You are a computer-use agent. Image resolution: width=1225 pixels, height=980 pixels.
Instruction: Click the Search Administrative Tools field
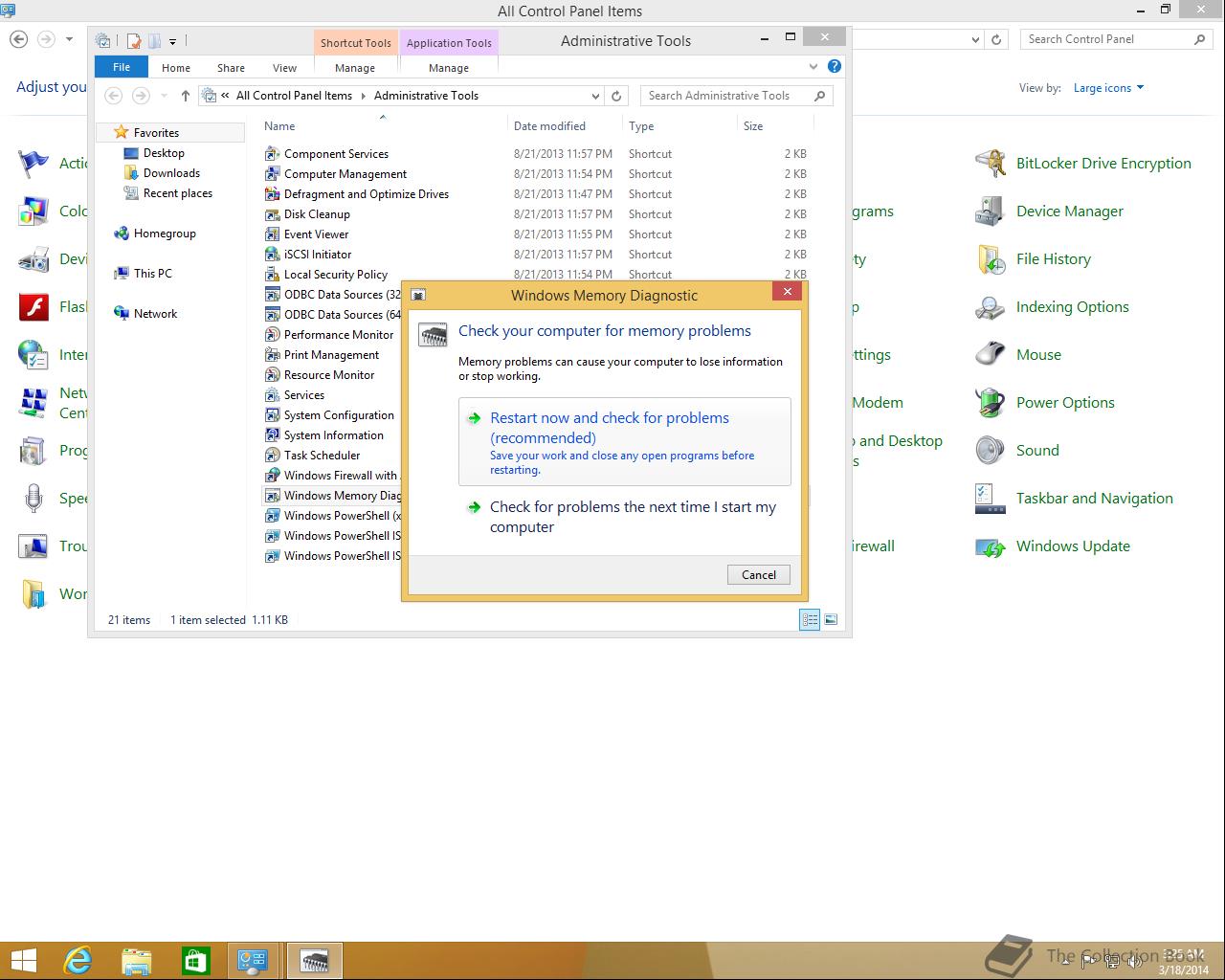pos(737,96)
